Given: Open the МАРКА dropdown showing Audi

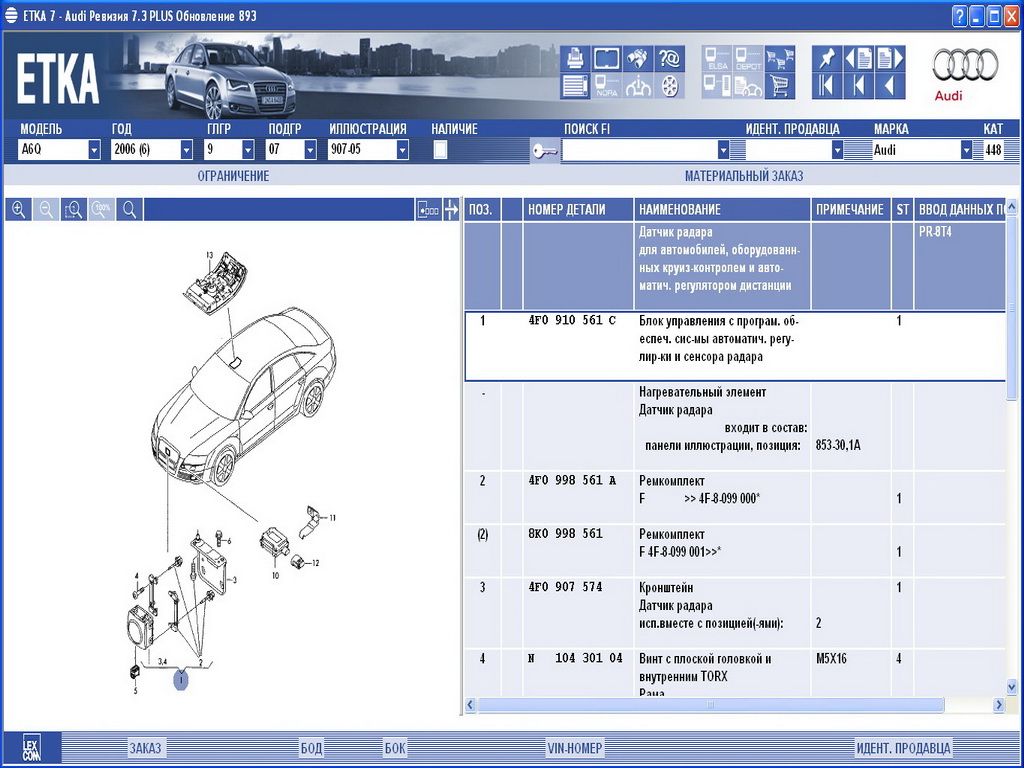Looking at the screenshot, I should (x=967, y=150).
